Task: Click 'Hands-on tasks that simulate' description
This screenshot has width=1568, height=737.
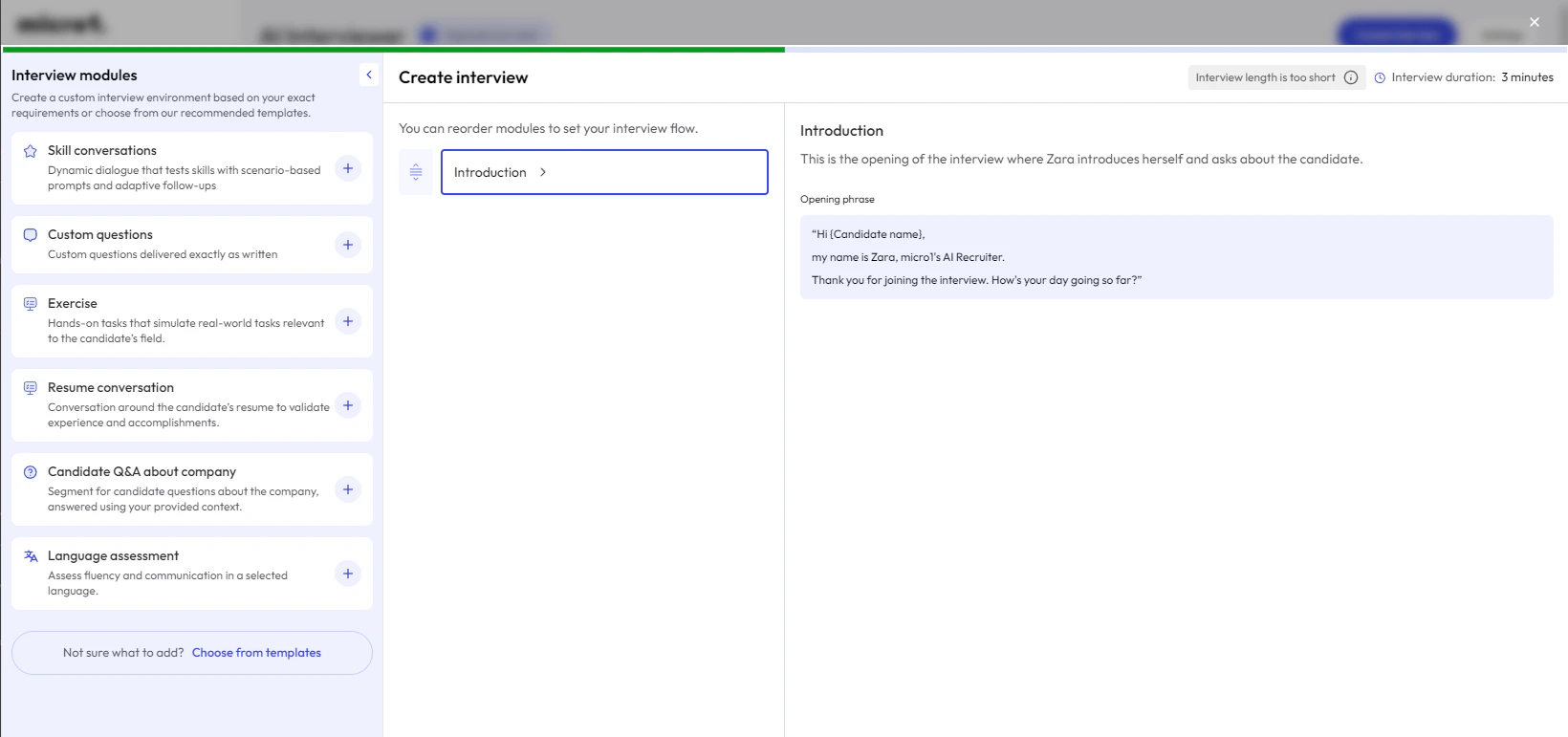Action: [x=186, y=331]
